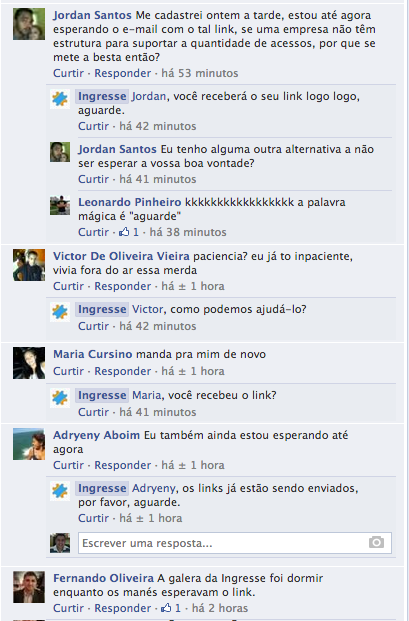Like Jordan Santos' top comment via Curtir
This screenshot has width=409, height=621.
click(x=68, y=73)
